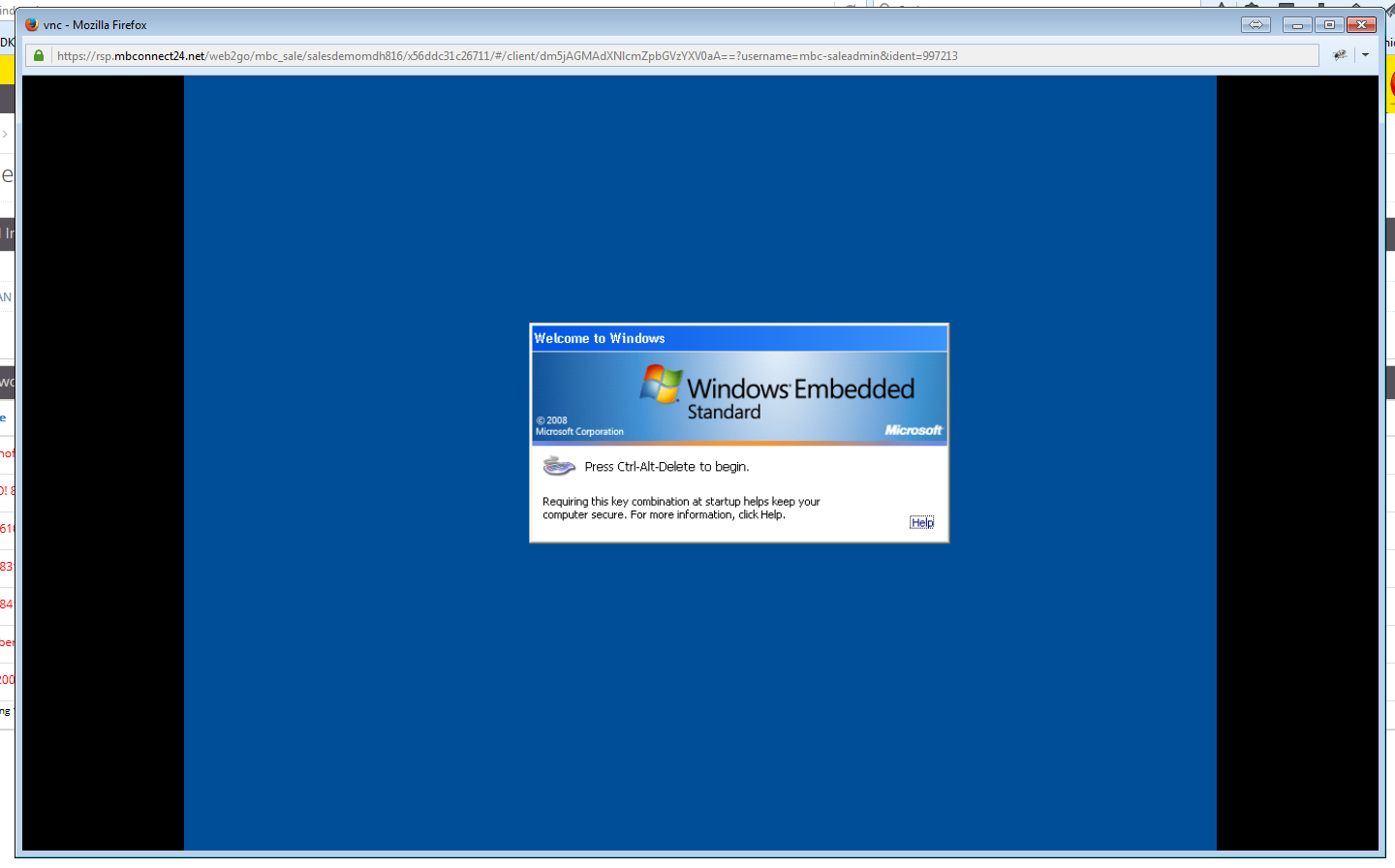Viewport: 1395px width, 868px height.
Task: Close the vnc Firefox window
Action: (1361, 24)
